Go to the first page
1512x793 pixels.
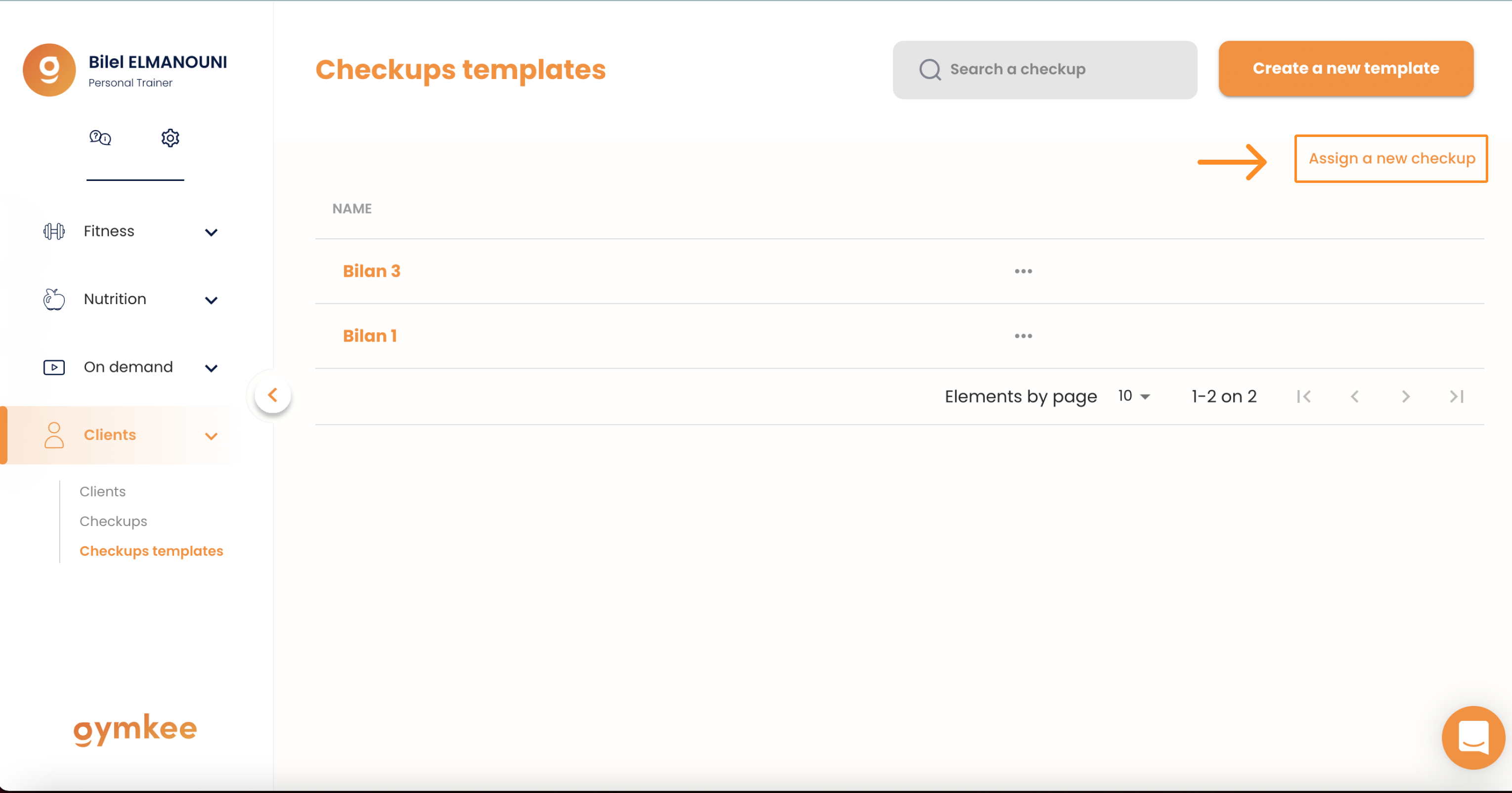pyautogui.click(x=1304, y=397)
